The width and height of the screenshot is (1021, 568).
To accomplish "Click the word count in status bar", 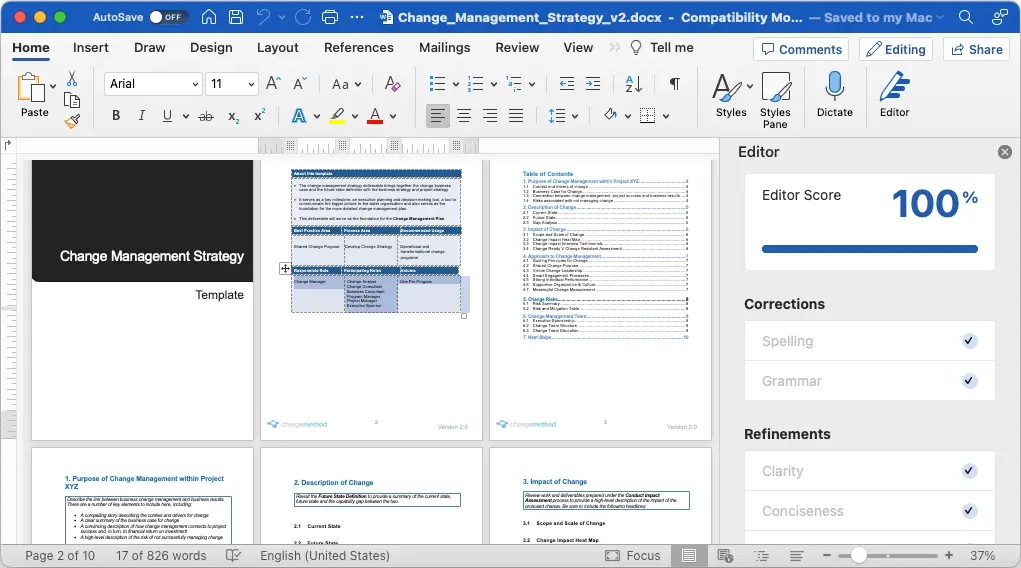I will [161, 556].
